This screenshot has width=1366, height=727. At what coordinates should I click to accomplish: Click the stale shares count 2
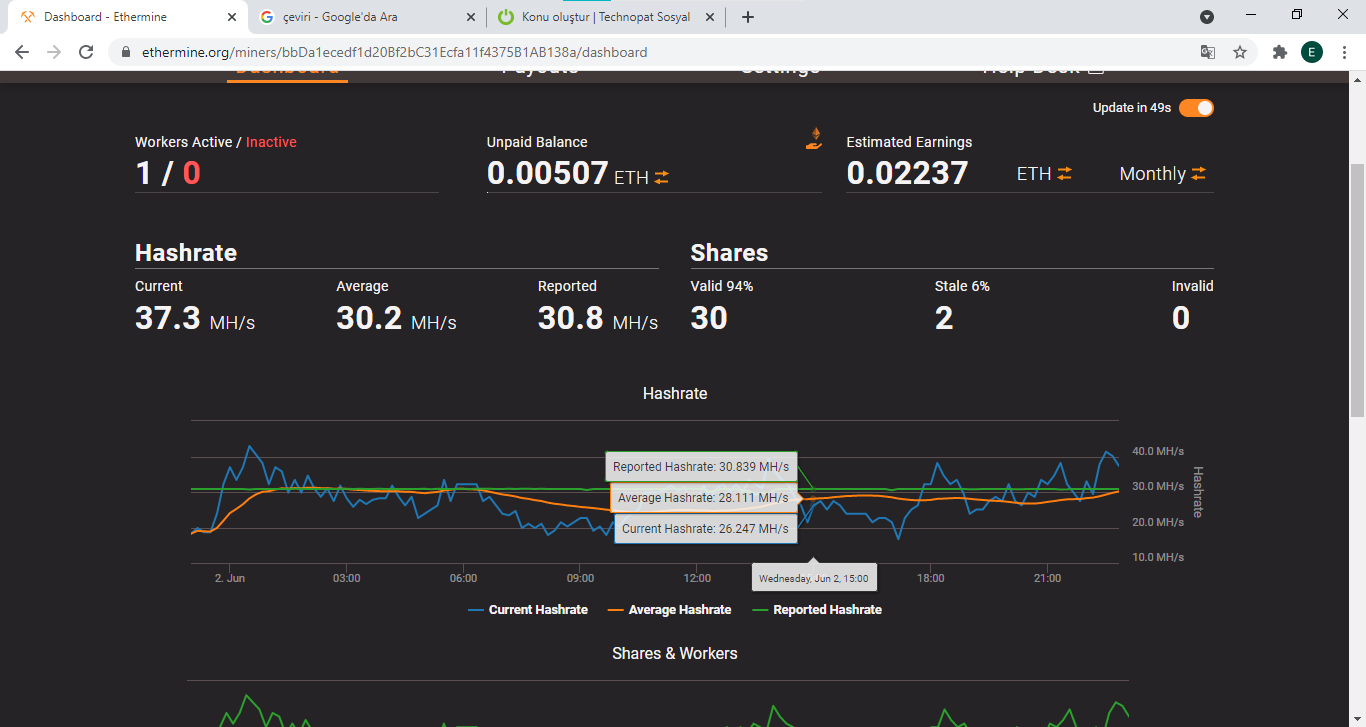tap(944, 318)
